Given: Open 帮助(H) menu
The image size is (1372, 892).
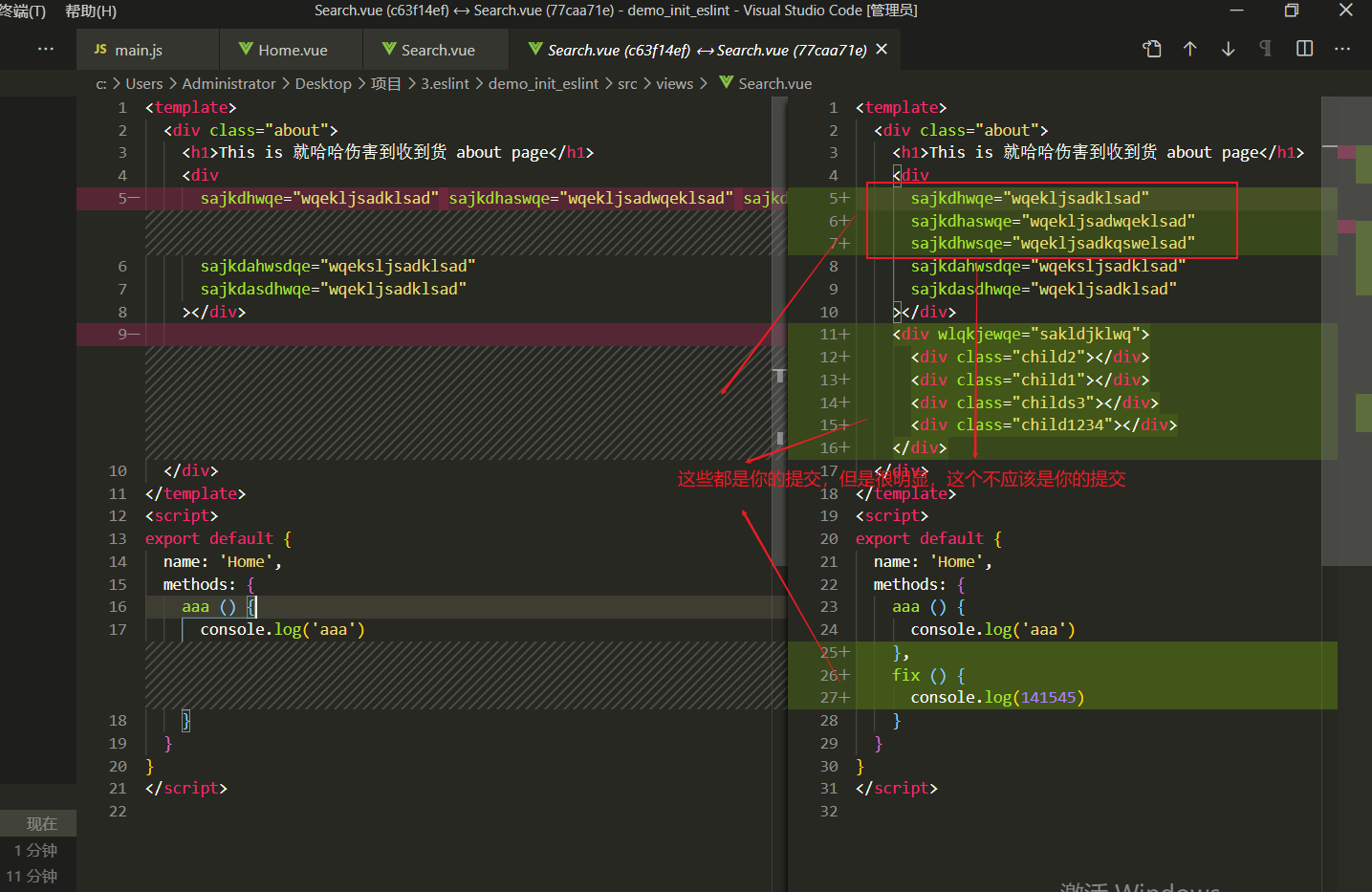Looking at the screenshot, I should click(91, 11).
